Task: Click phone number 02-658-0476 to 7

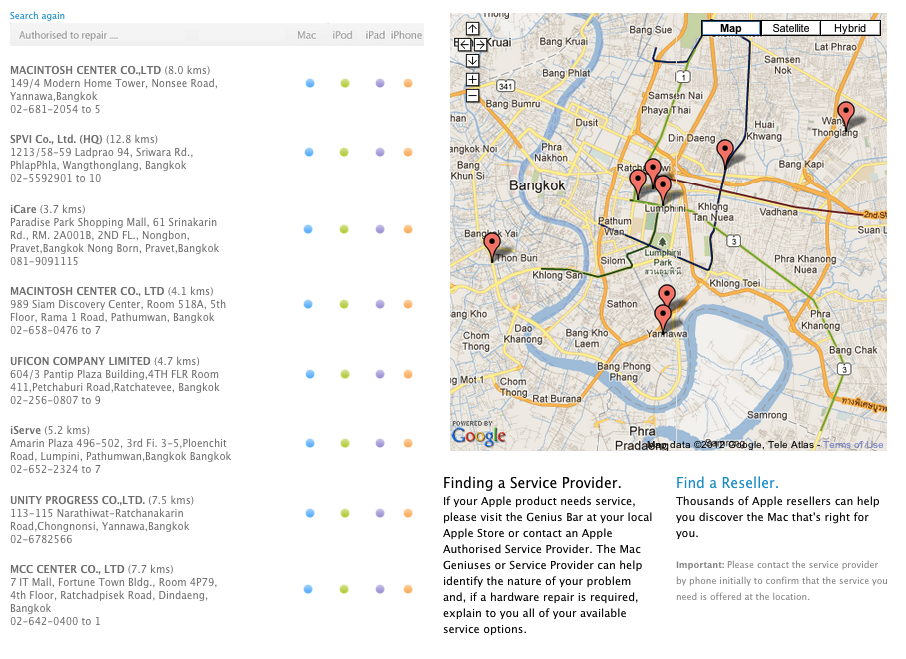Action: pos(55,330)
